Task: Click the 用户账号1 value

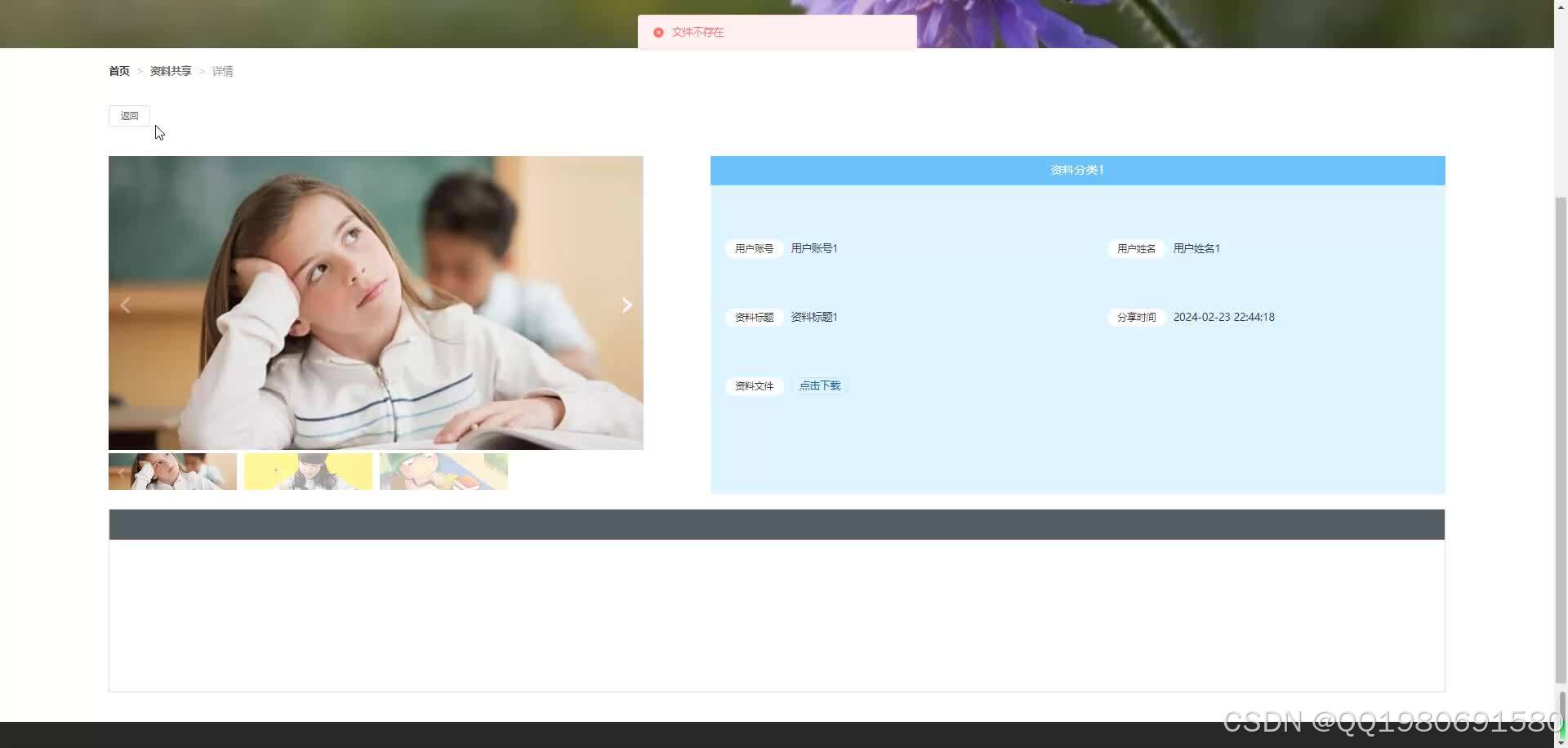Action: [x=814, y=248]
